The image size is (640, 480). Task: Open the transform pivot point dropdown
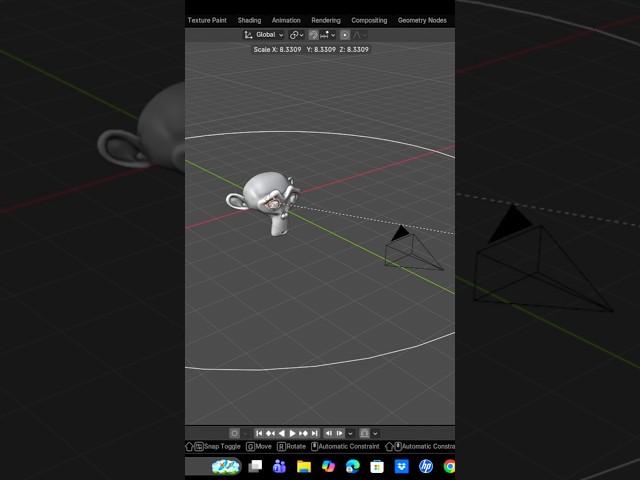pos(297,35)
